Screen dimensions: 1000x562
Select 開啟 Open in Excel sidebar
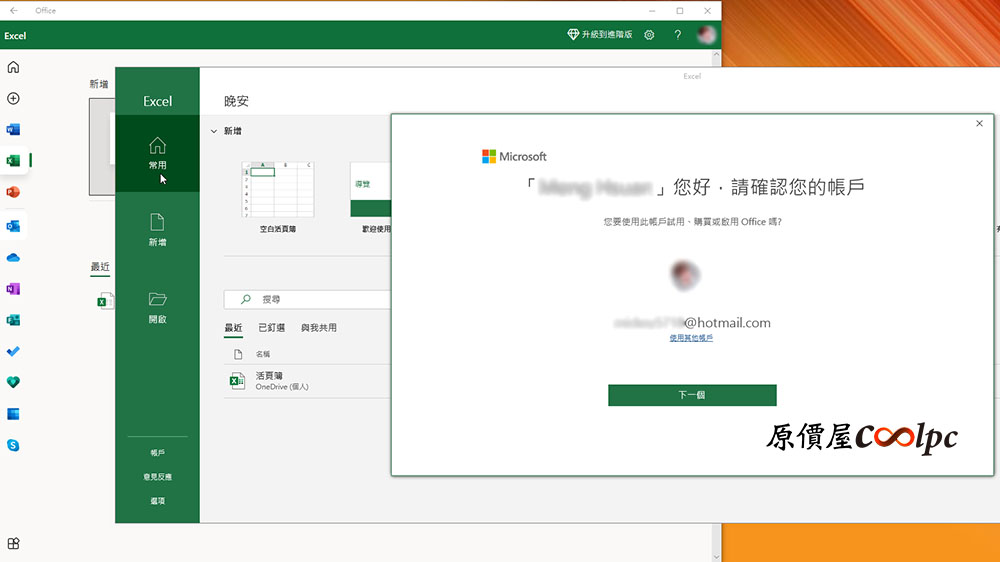(x=158, y=307)
